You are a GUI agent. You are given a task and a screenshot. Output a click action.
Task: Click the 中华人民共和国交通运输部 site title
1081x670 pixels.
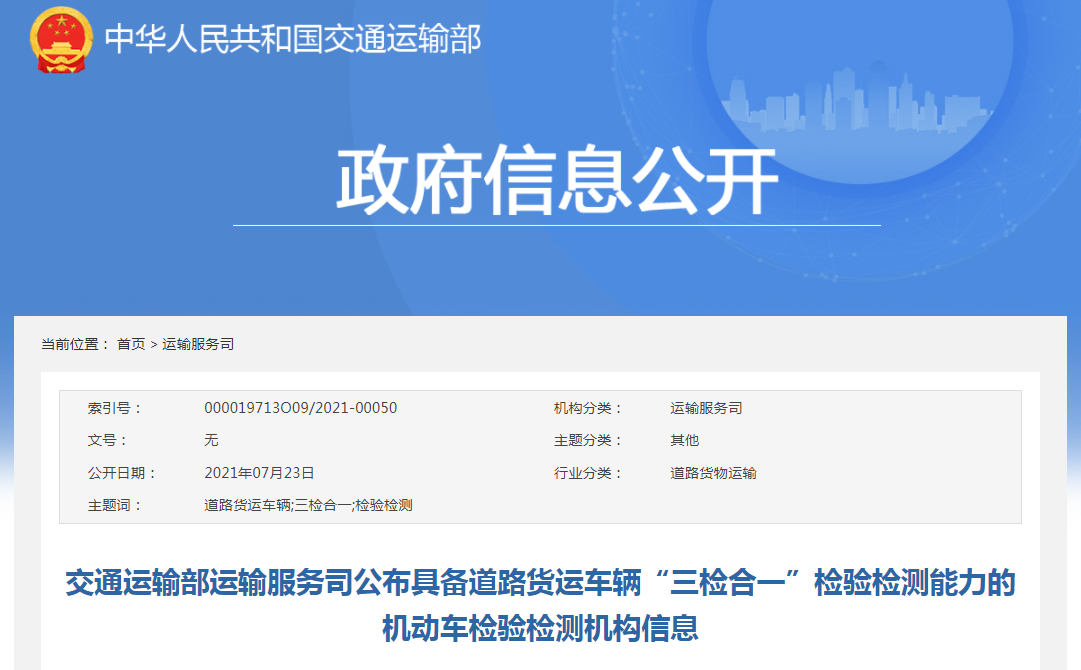(293, 39)
